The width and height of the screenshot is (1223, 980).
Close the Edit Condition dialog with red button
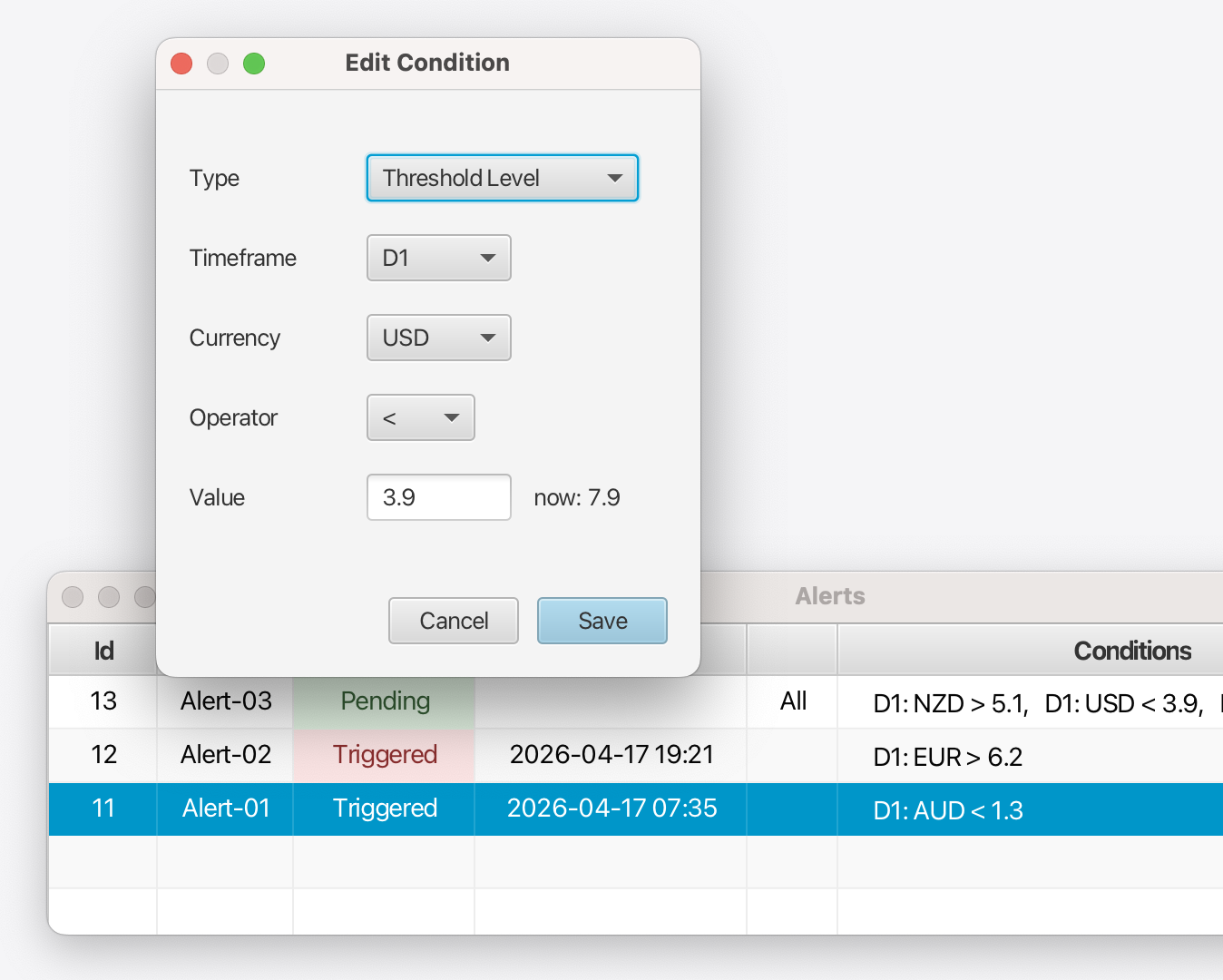point(181,64)
